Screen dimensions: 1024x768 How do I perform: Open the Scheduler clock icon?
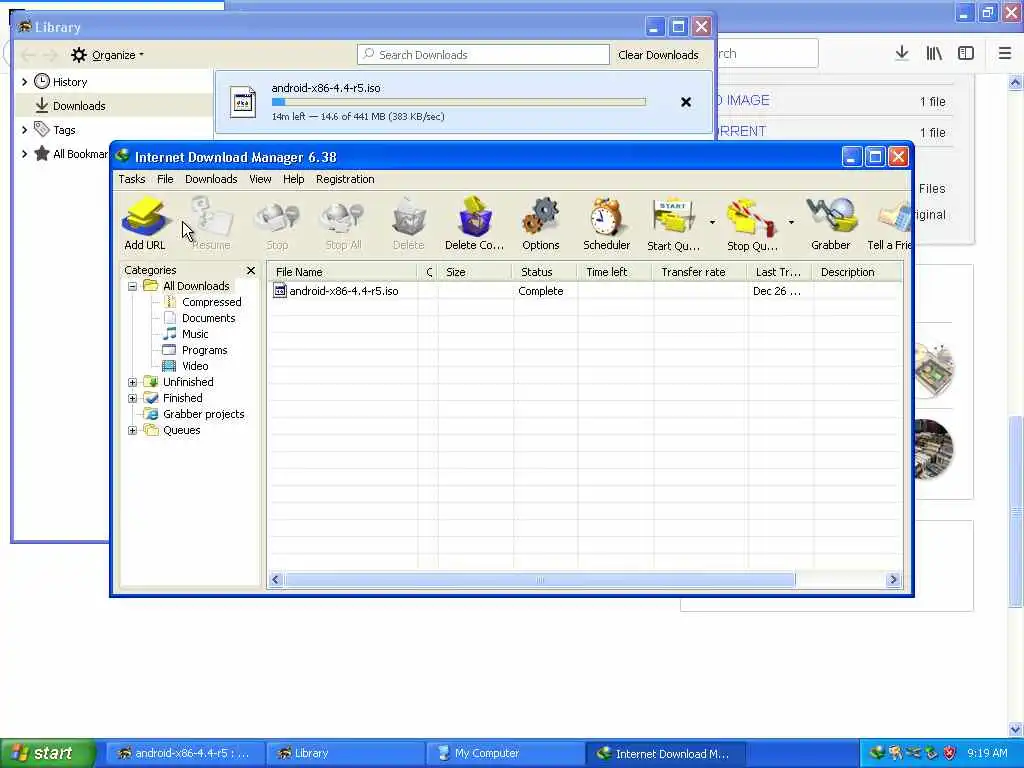click(607, 224)
